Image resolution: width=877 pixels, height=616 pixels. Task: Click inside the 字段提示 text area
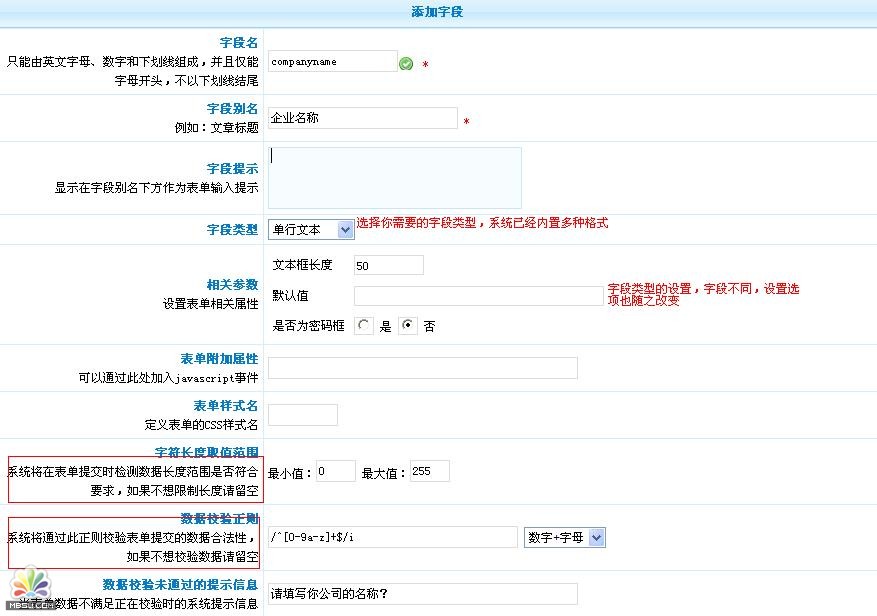pos(394,178)
